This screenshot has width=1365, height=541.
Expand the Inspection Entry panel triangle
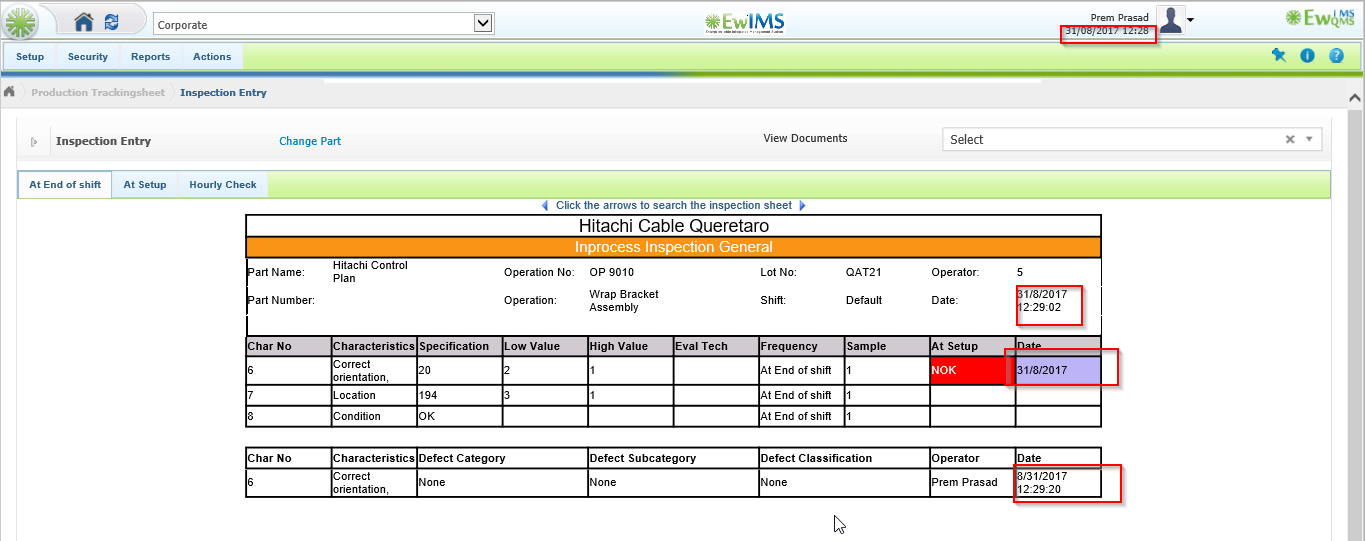pos(35,142)
